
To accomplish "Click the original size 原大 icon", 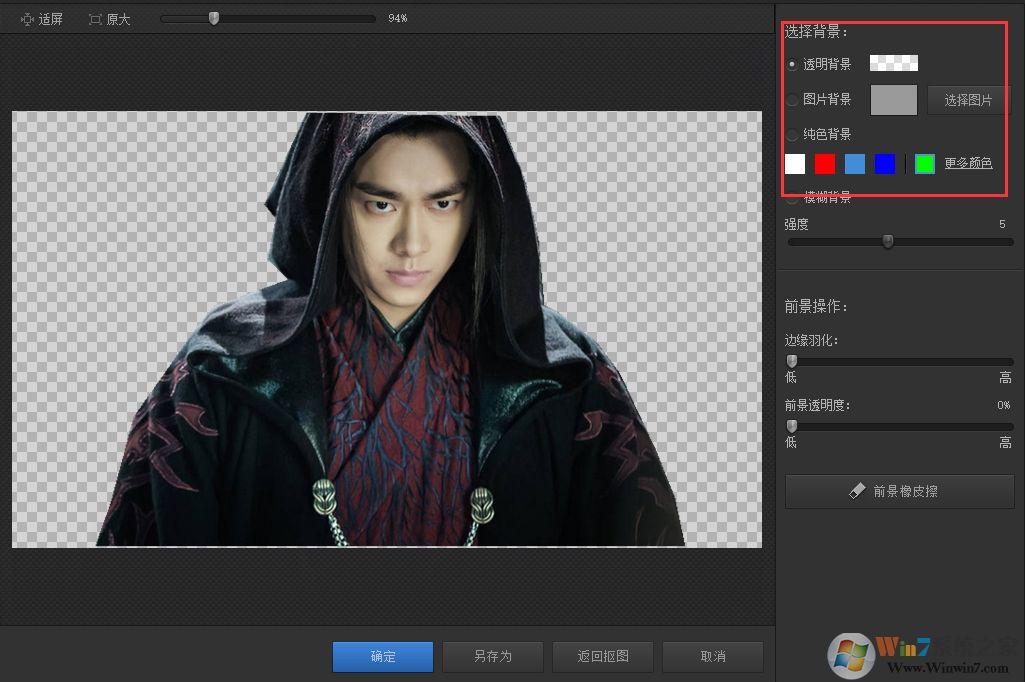I will (96, 19).
